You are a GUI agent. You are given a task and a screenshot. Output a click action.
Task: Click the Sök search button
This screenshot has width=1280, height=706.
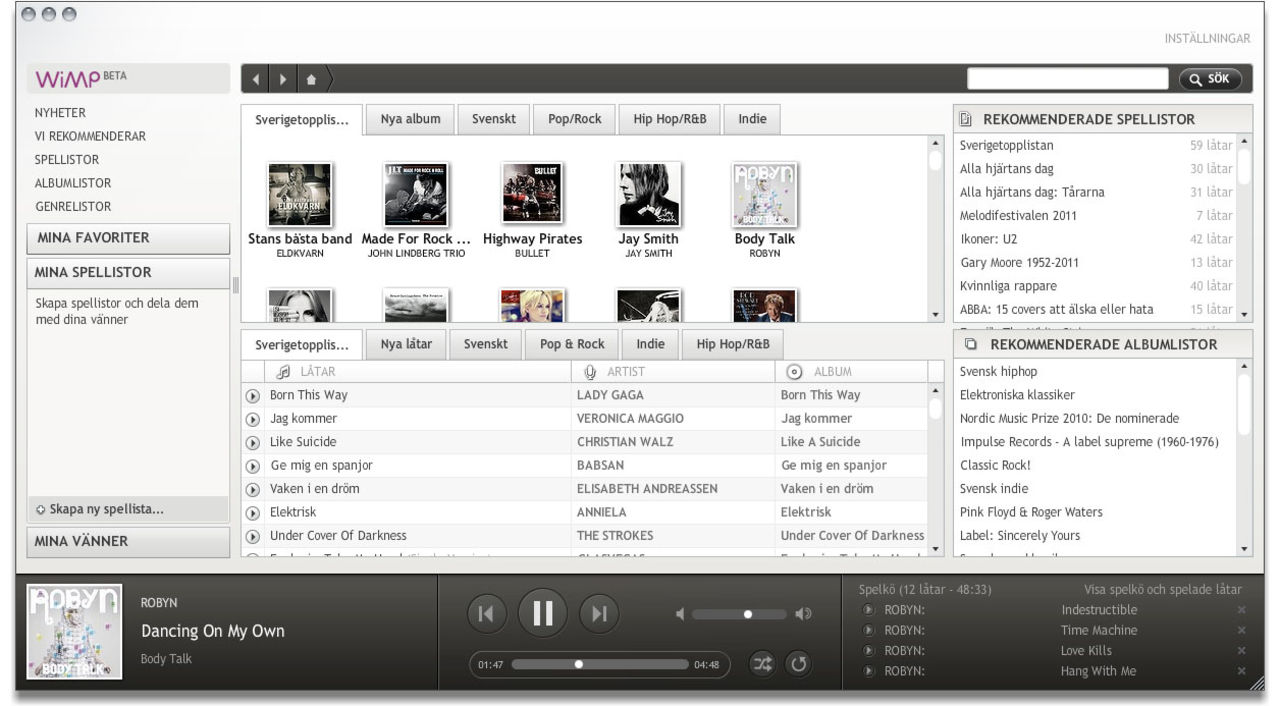1210,79
